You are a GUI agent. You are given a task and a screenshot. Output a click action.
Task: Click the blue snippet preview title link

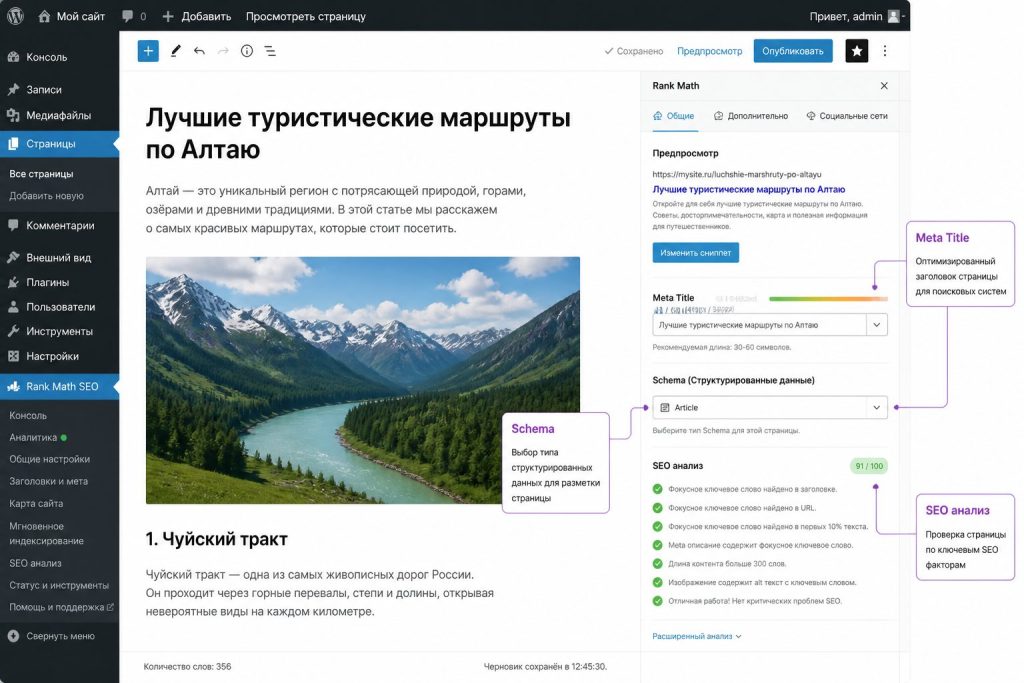tap(748, 189)
